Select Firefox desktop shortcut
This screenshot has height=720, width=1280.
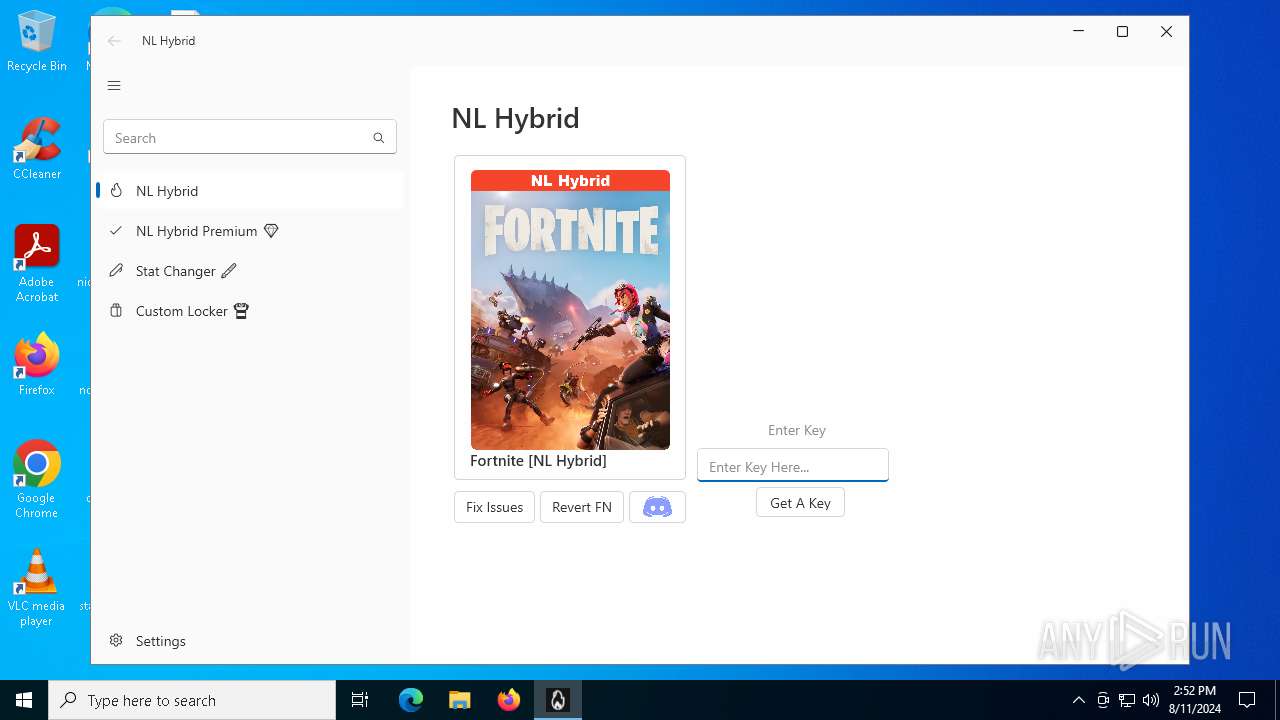point(37,365)
